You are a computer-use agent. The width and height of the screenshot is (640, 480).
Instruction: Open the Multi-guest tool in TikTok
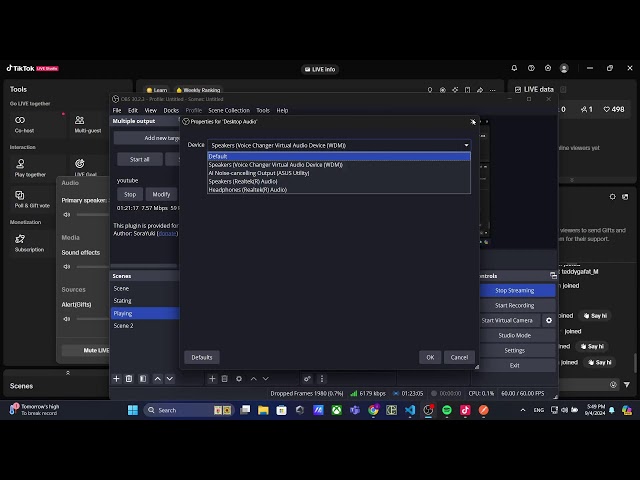[x=87, y=124]
